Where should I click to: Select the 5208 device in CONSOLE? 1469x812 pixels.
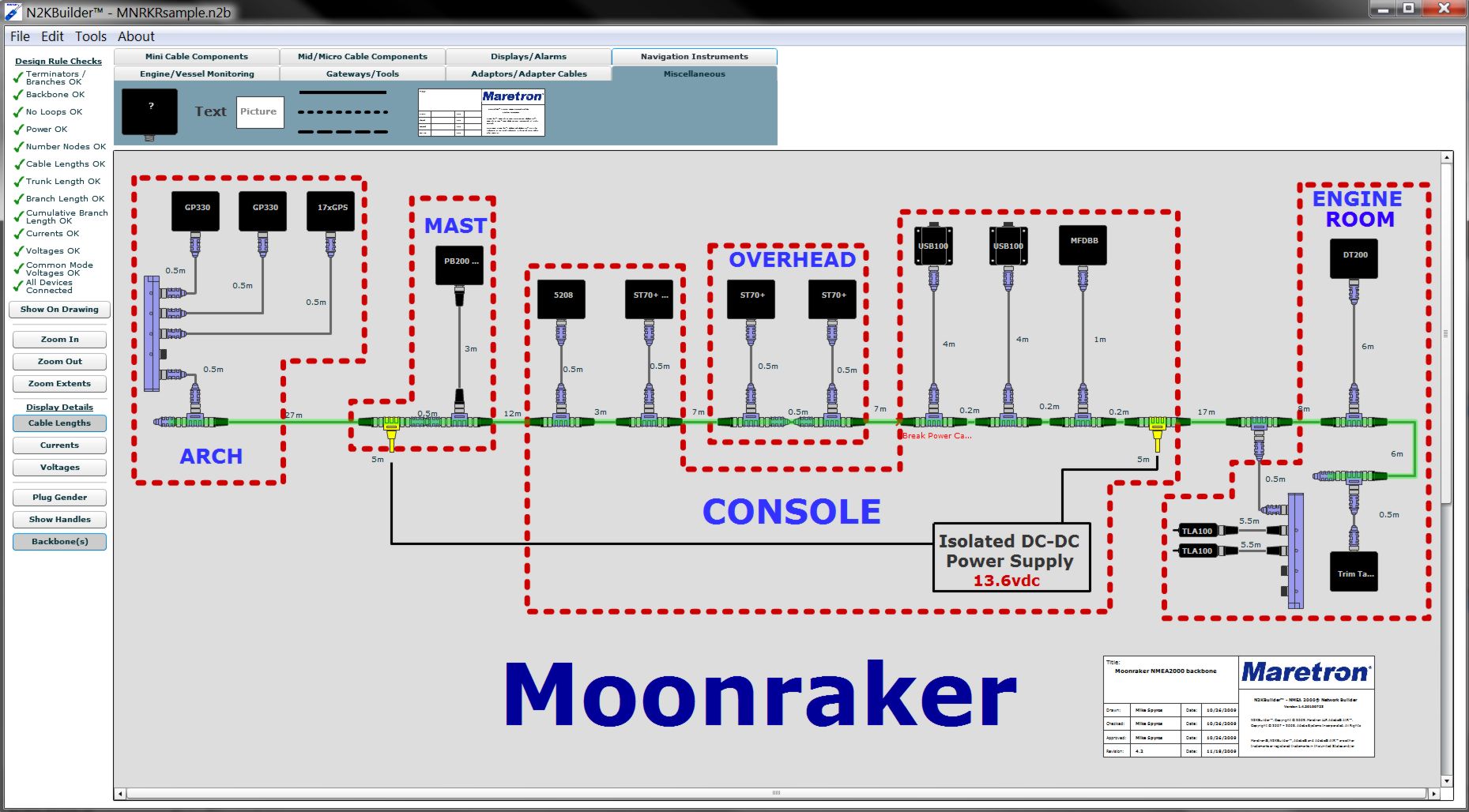[561, 299]
